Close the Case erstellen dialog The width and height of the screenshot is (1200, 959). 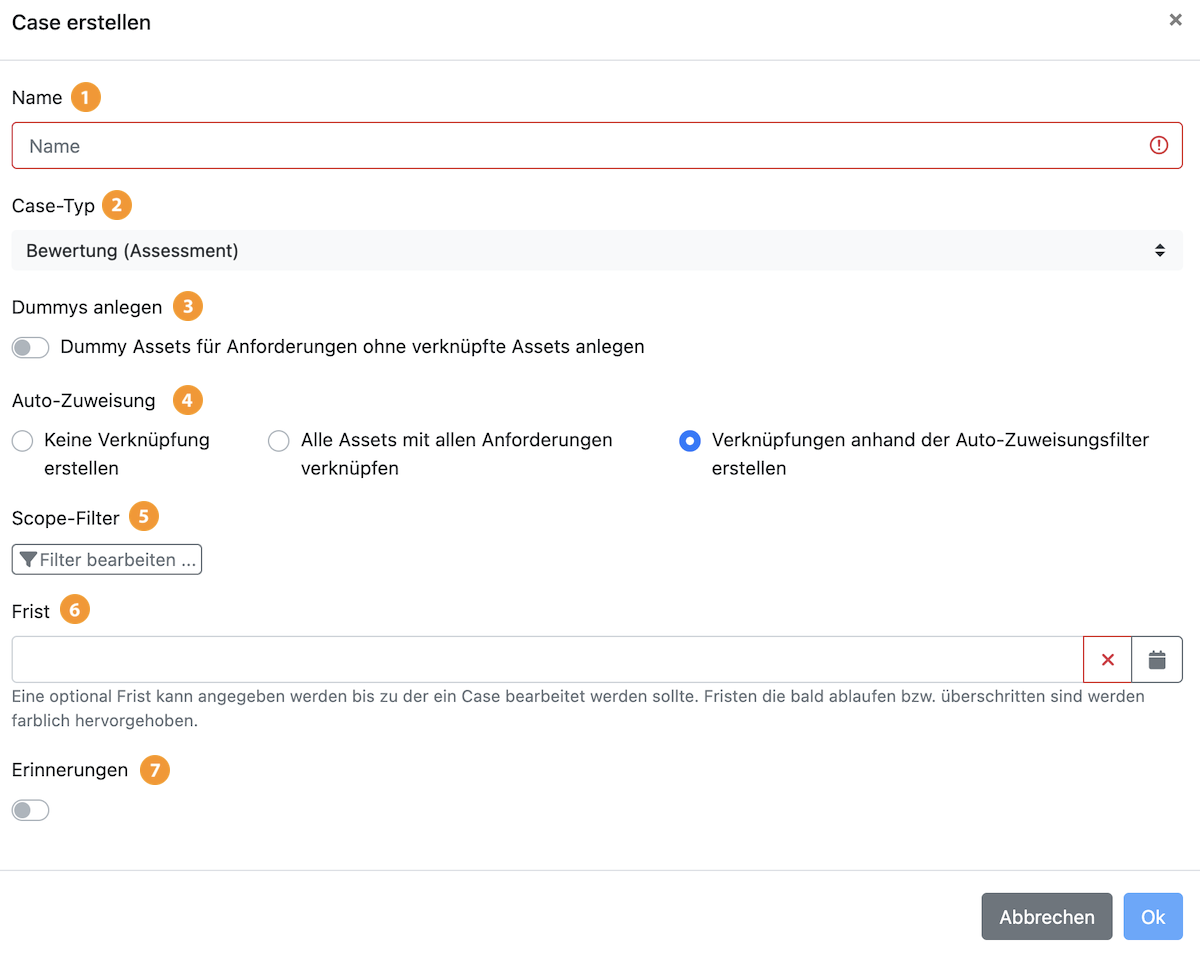click(x=1175, y=20)
